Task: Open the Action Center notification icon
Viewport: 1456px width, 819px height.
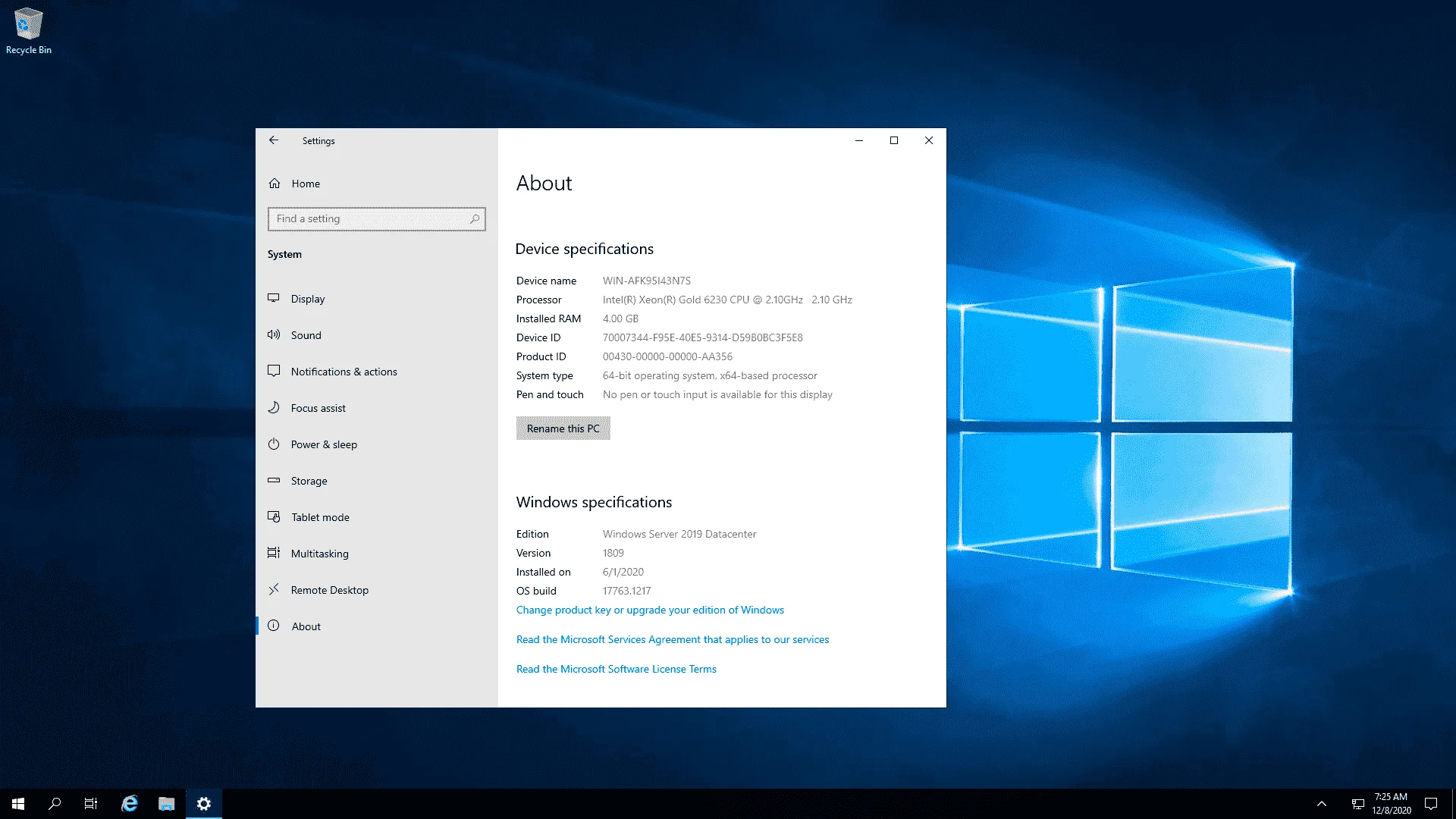Action: [x=1431, y=804]
